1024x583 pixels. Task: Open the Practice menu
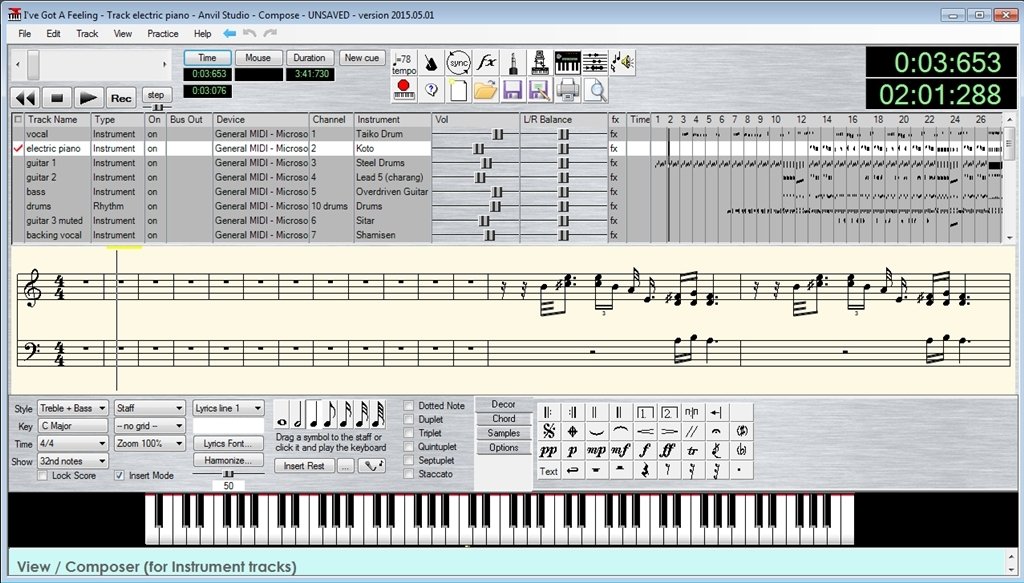(x=163, y=33)
